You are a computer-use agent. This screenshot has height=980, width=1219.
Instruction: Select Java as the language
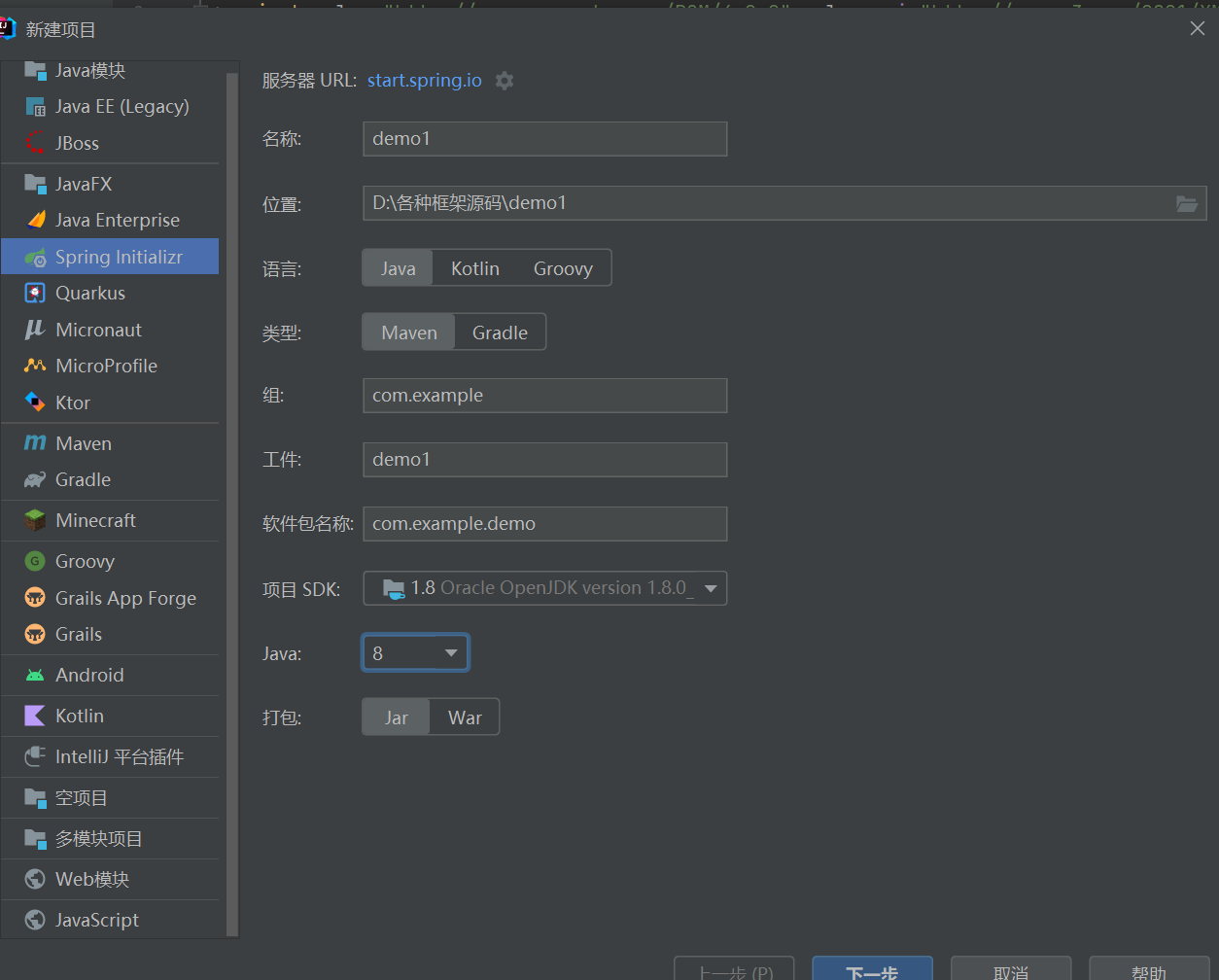click(x=398, y=268)
